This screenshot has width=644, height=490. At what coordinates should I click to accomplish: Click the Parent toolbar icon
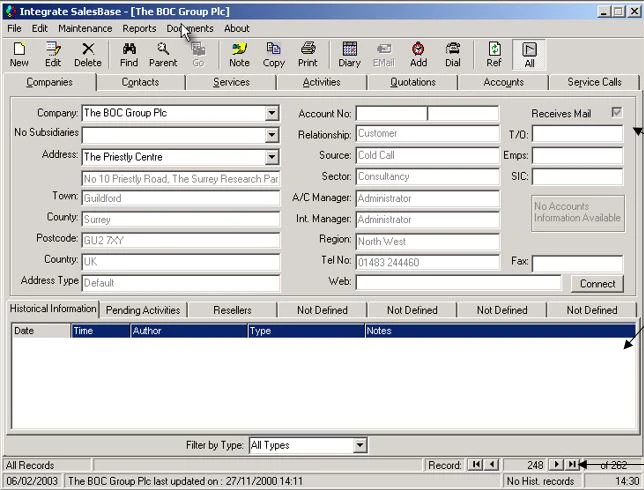163,55
